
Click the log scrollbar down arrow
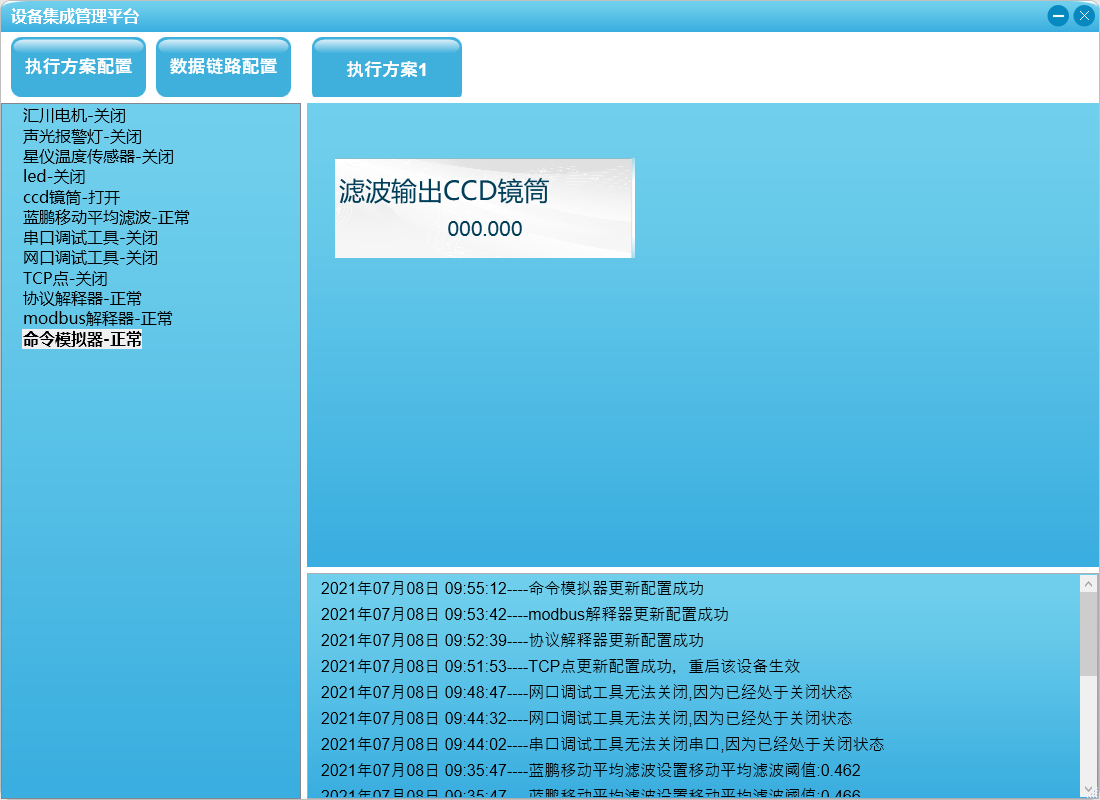click(1088, 789)
